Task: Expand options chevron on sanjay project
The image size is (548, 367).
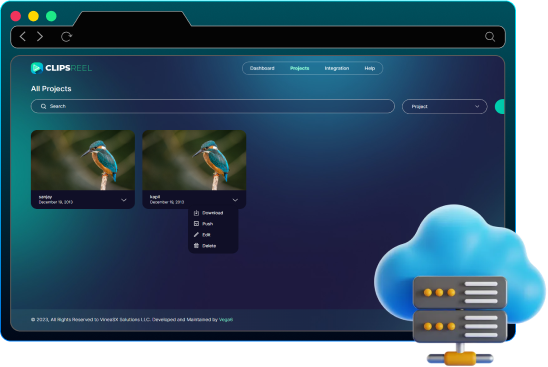Action: point(124,200)
